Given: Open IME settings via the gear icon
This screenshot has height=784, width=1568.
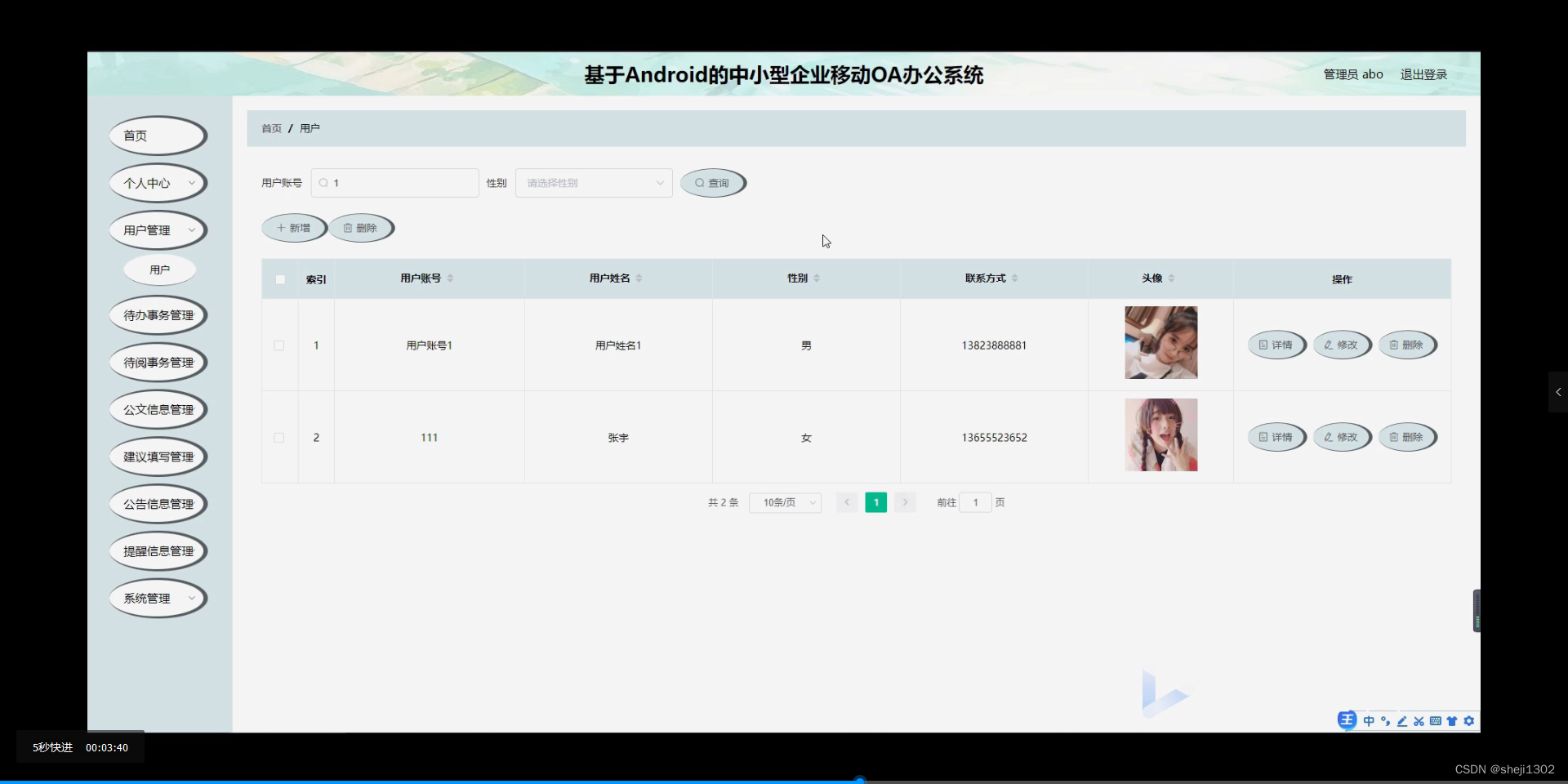Looking at the screenshot, I should point(1468,721).
